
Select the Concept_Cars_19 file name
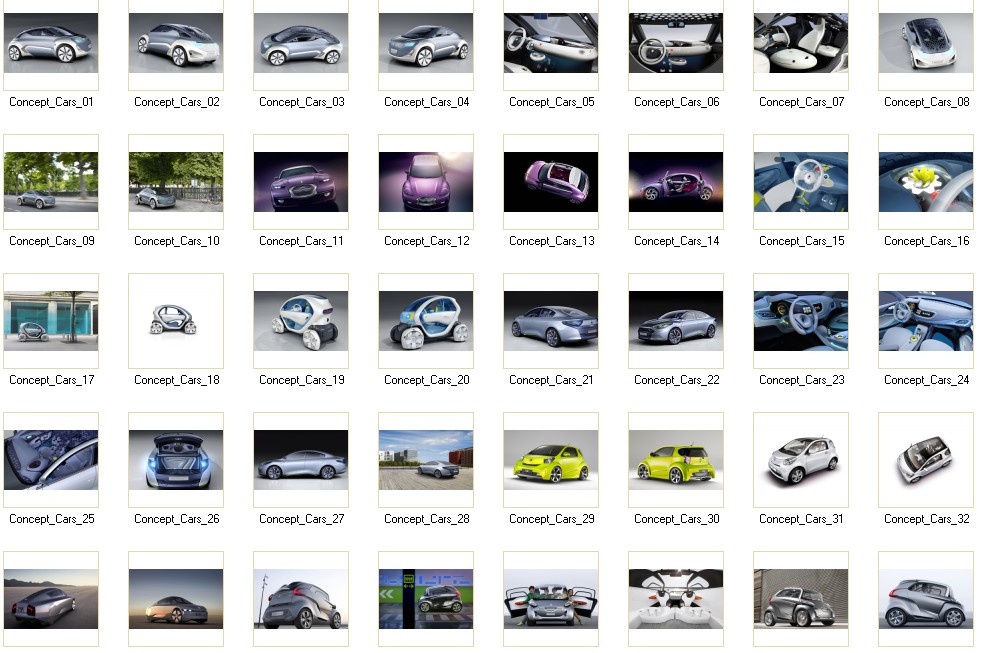point(301,380)
